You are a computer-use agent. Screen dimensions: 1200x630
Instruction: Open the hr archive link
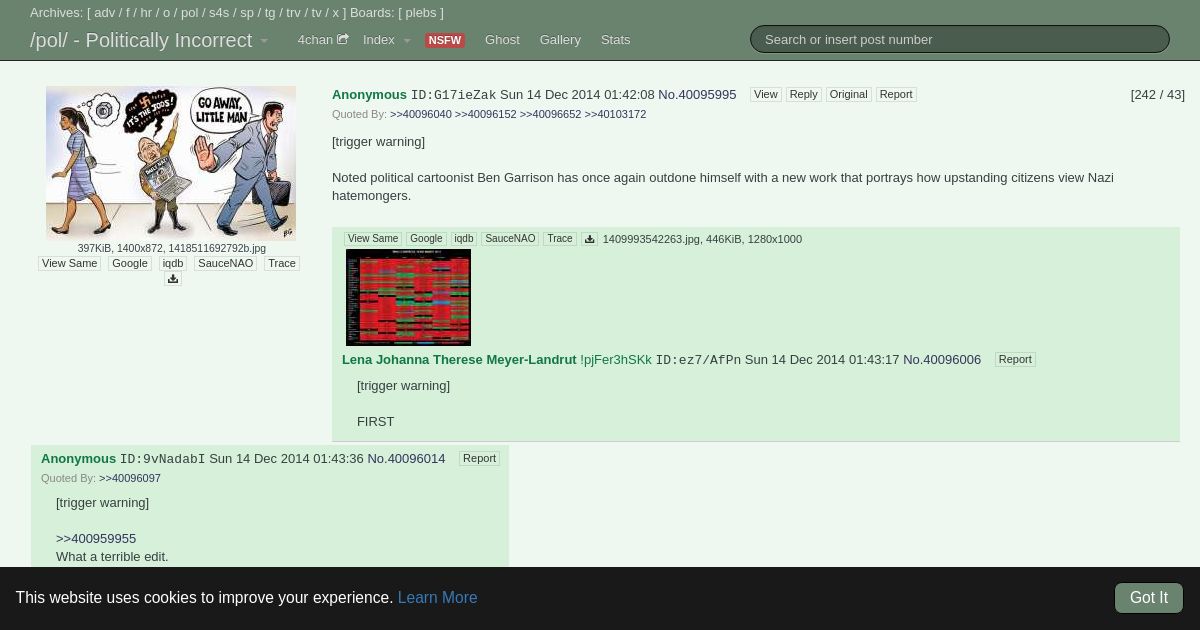[146, 13]
